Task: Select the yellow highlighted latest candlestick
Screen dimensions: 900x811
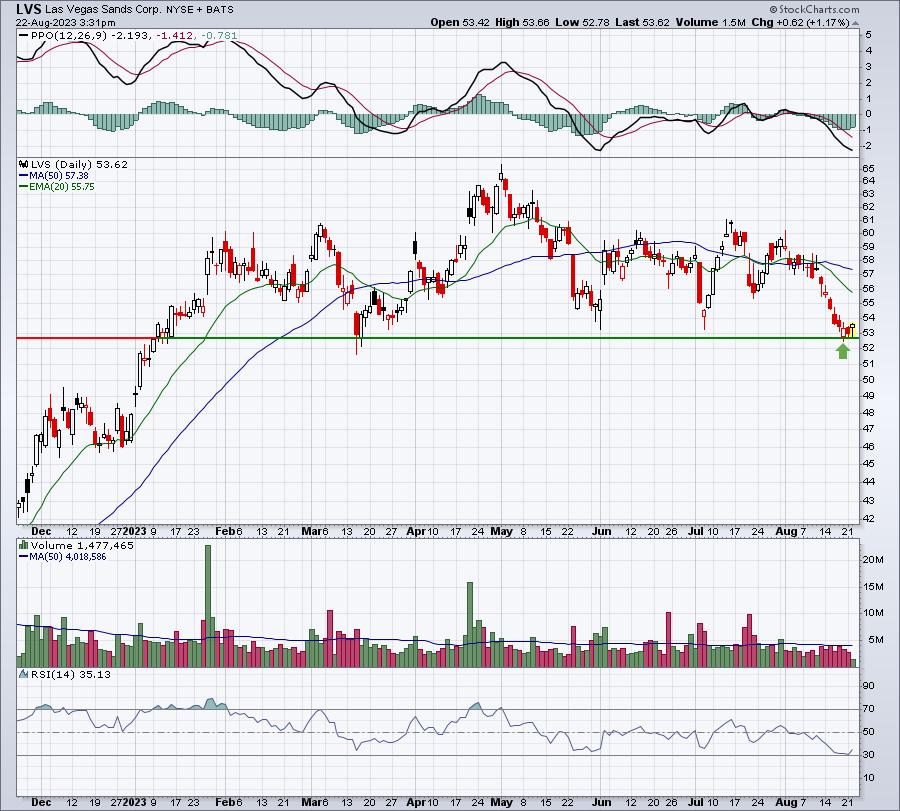Action: tap(852, 329)
